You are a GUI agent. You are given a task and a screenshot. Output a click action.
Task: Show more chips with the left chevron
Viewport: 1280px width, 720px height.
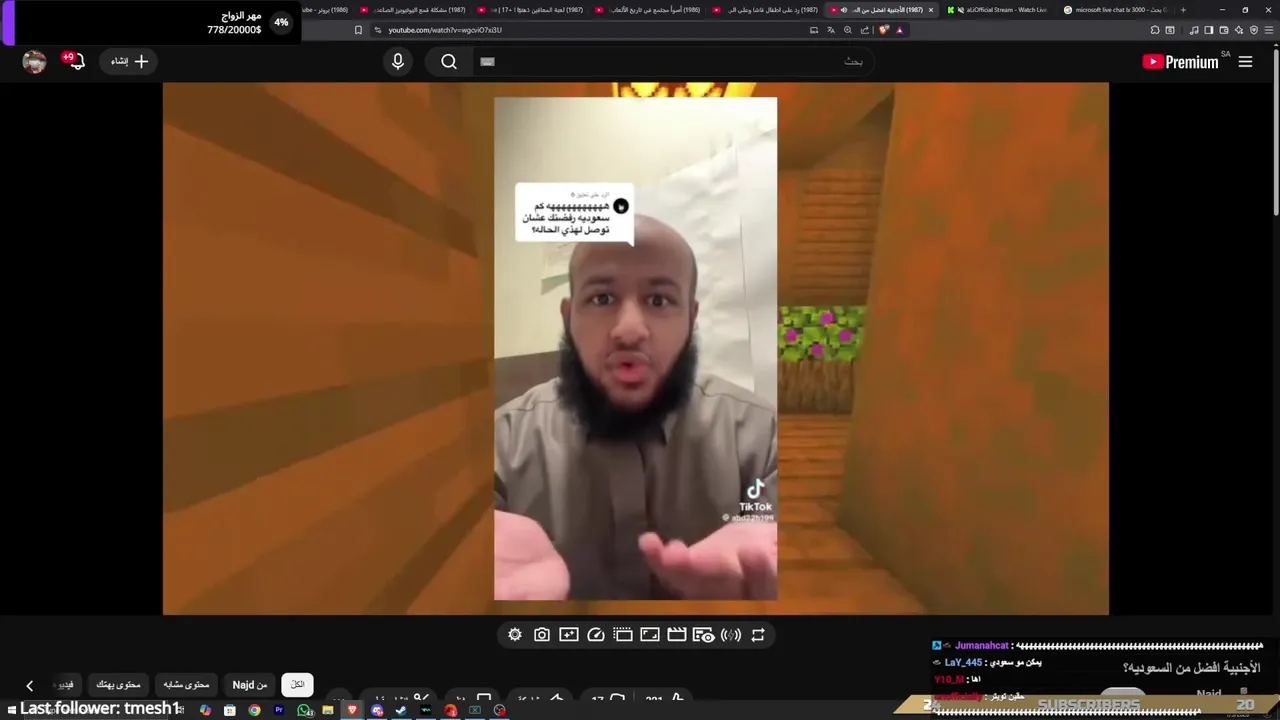coord(30,686)
